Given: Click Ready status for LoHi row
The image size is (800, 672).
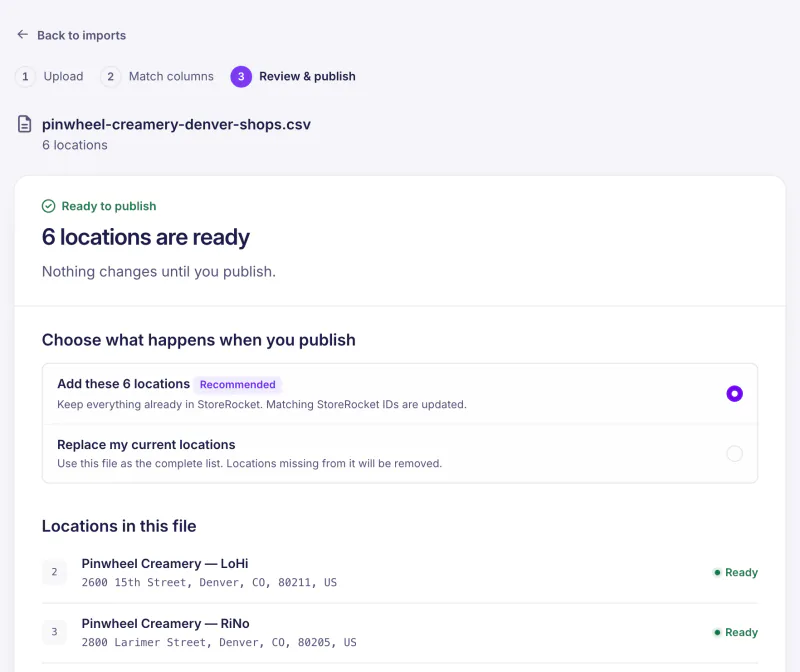Looking at the screenshot, I should [735, 573].
